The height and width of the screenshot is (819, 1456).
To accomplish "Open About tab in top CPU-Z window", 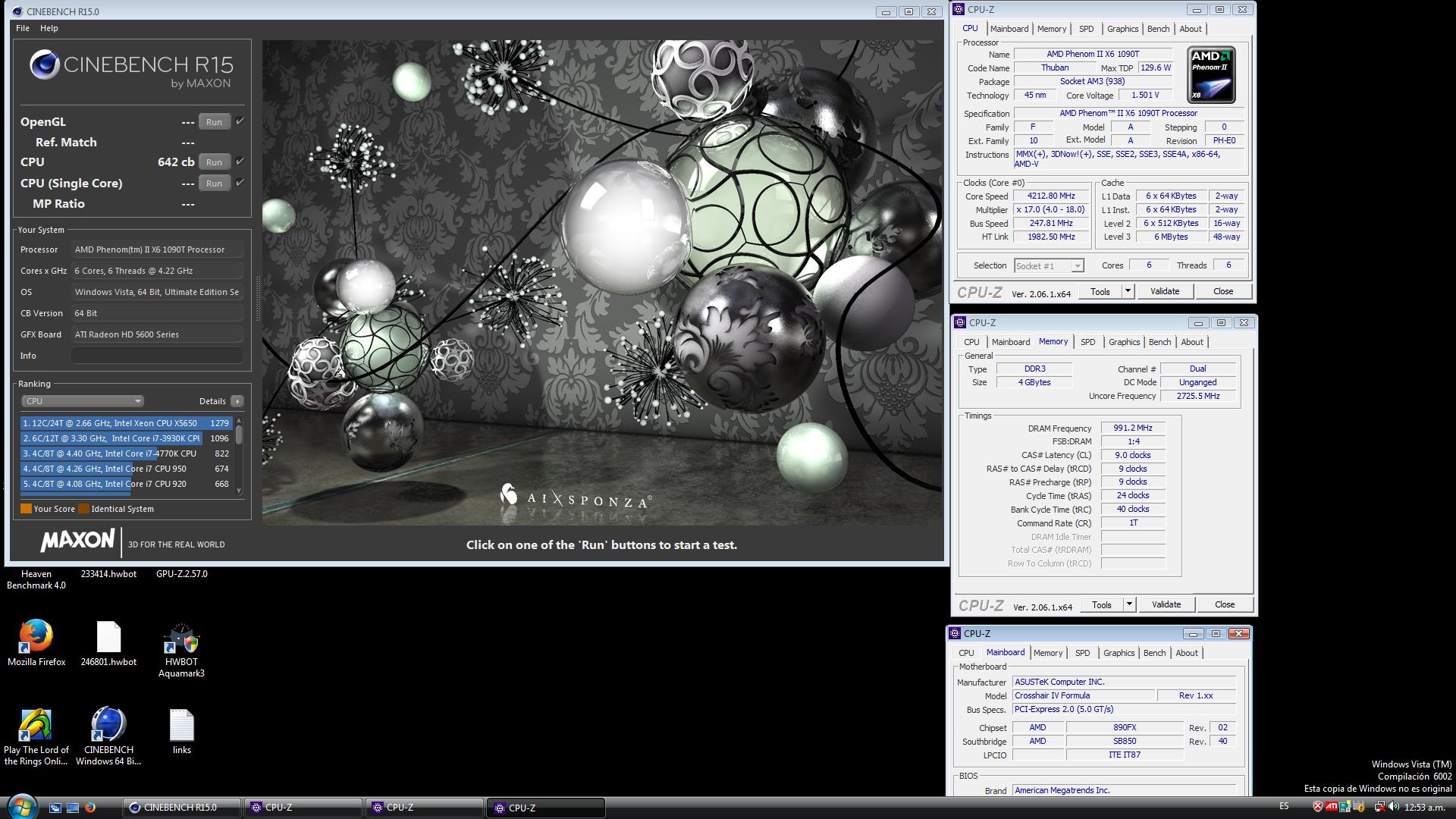I will pos(1191,29).
